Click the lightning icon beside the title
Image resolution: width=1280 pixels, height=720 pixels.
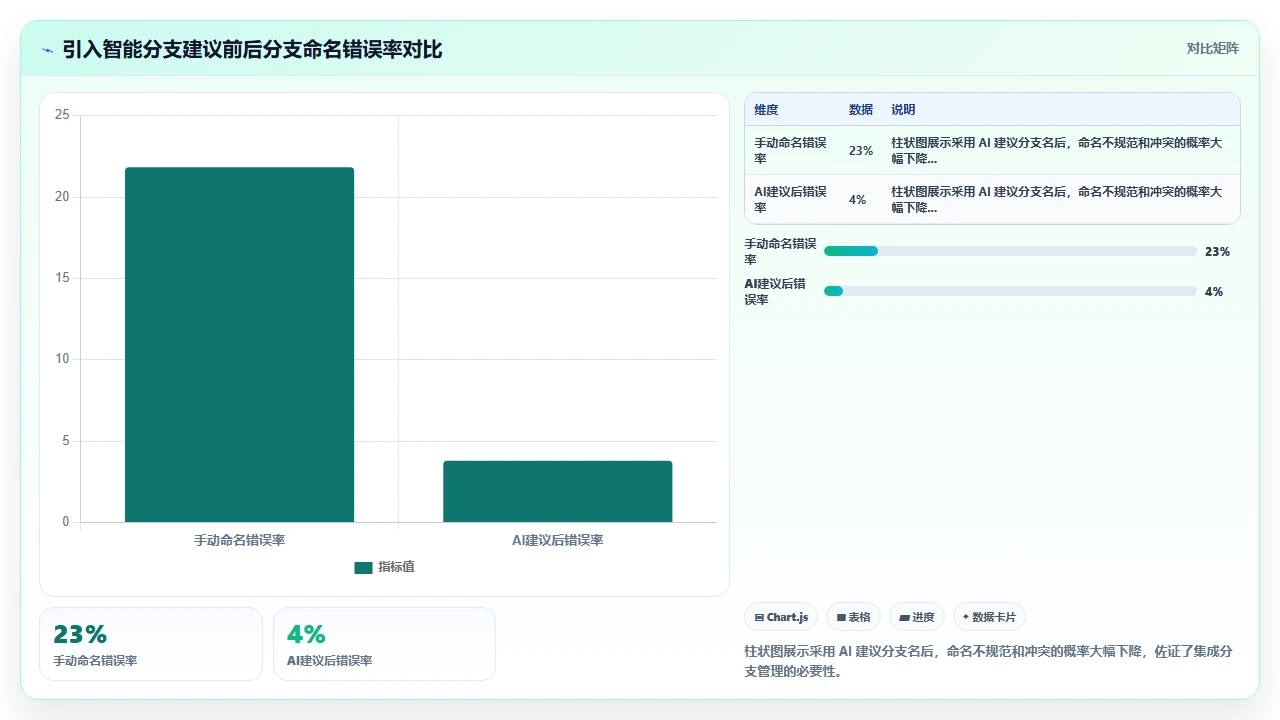coord(48,50)
